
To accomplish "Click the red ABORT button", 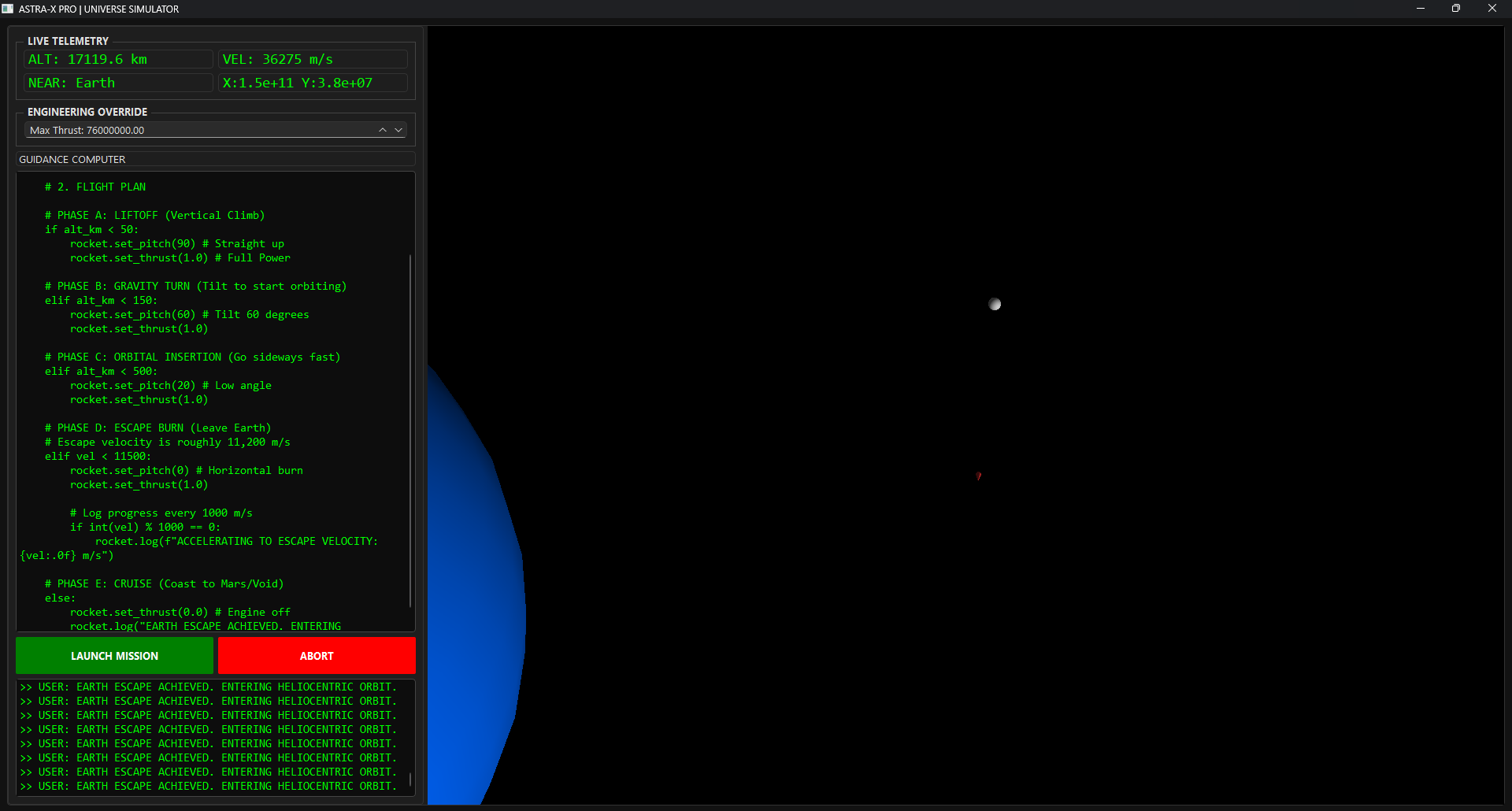I will tap(317, 655).
